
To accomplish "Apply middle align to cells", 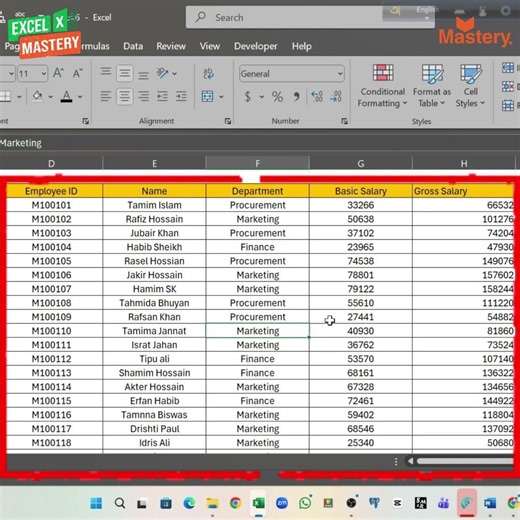I will (x=125, y=73).
